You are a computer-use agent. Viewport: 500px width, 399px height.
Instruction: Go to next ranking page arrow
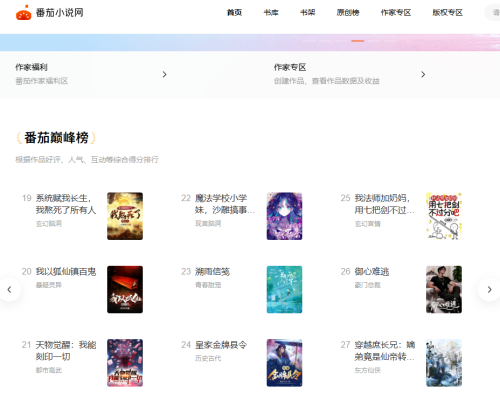(x=489, y=289)
